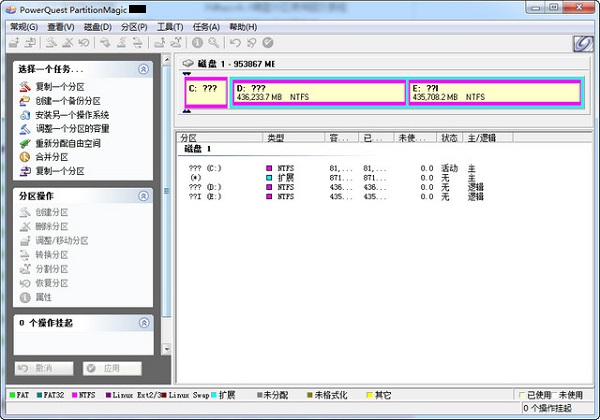Select the C: partition block in disk map
This screenshot has height=420, width=600.
tap(205, 93)
